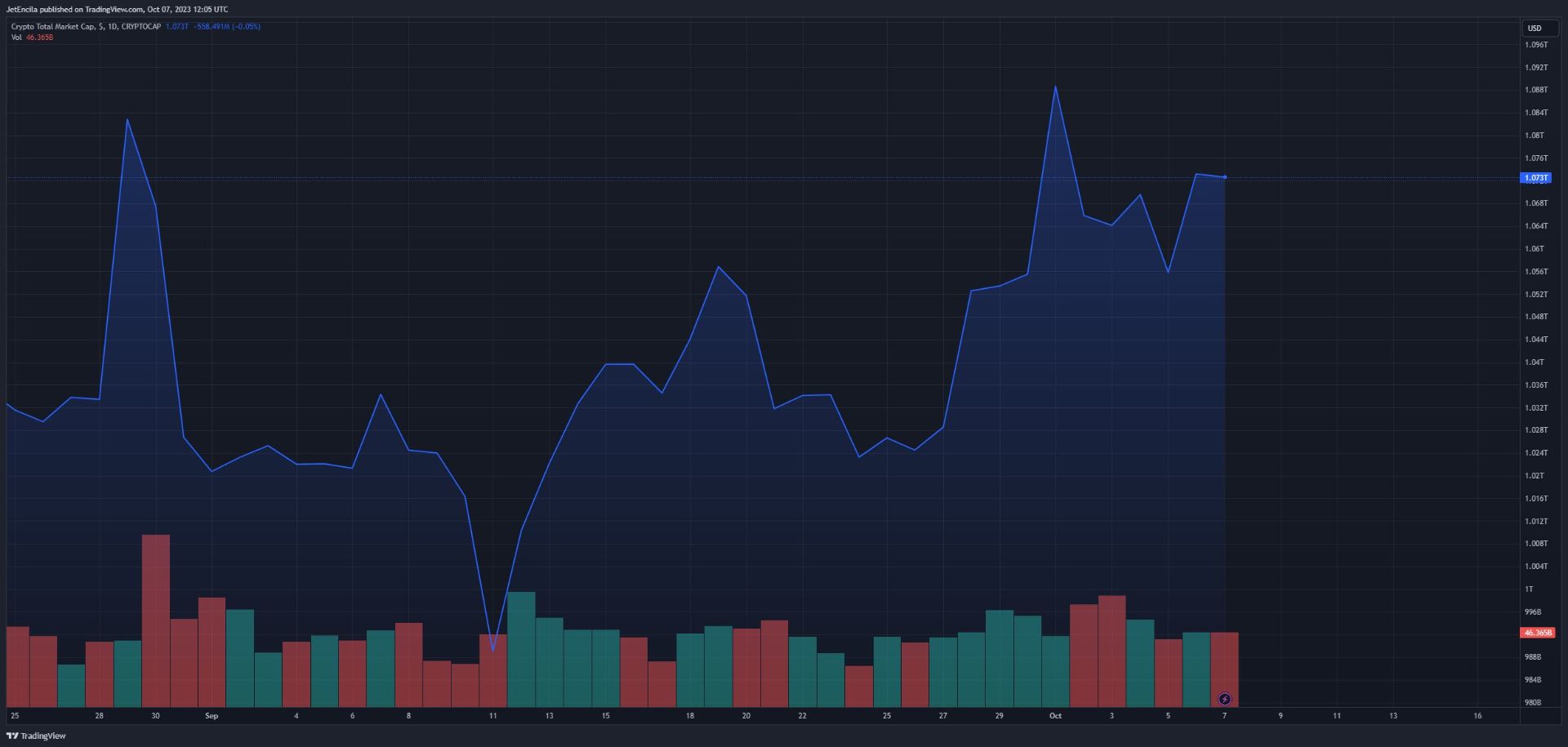
Task: Click the Vol indicator label in legend
Action: pos(16,38)
